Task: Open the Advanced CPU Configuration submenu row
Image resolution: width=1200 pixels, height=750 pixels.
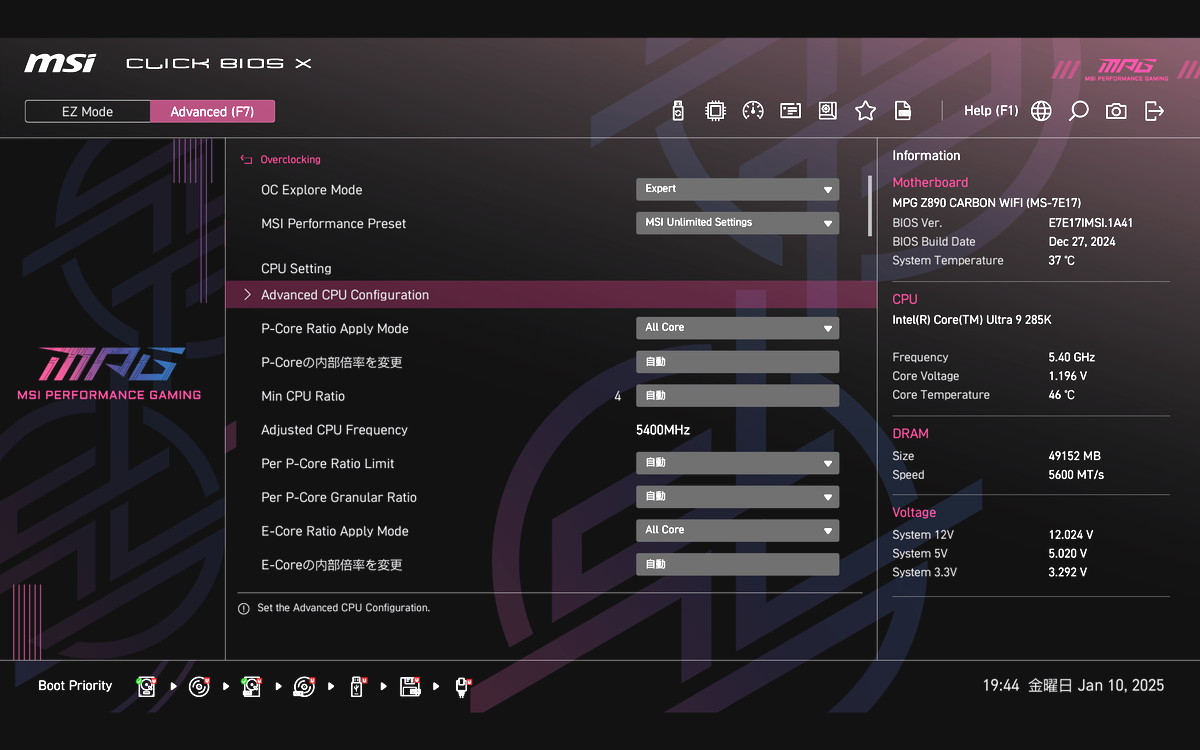Action: [x=551, y=295]
